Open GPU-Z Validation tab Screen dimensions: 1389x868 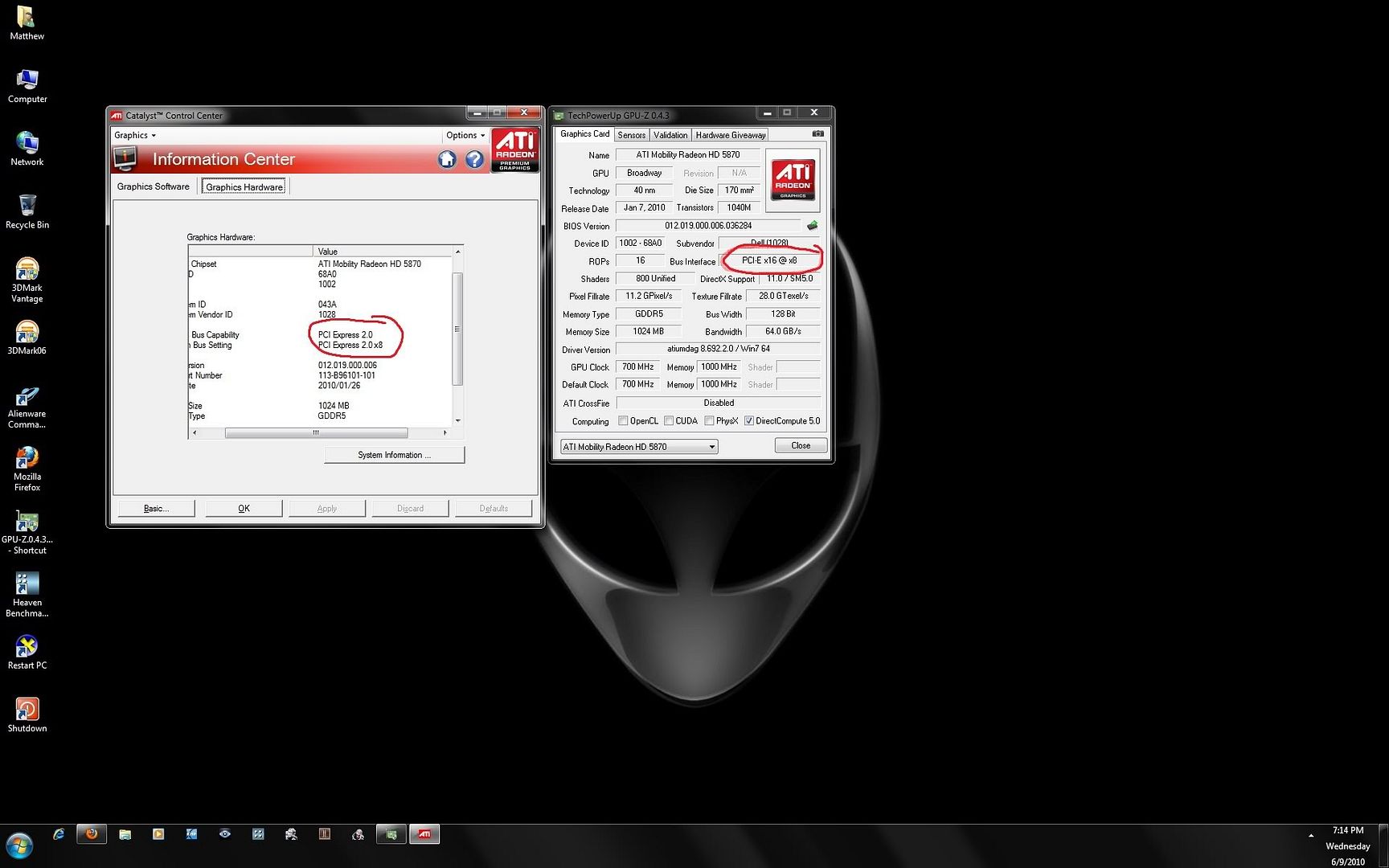tap(670, 135)
